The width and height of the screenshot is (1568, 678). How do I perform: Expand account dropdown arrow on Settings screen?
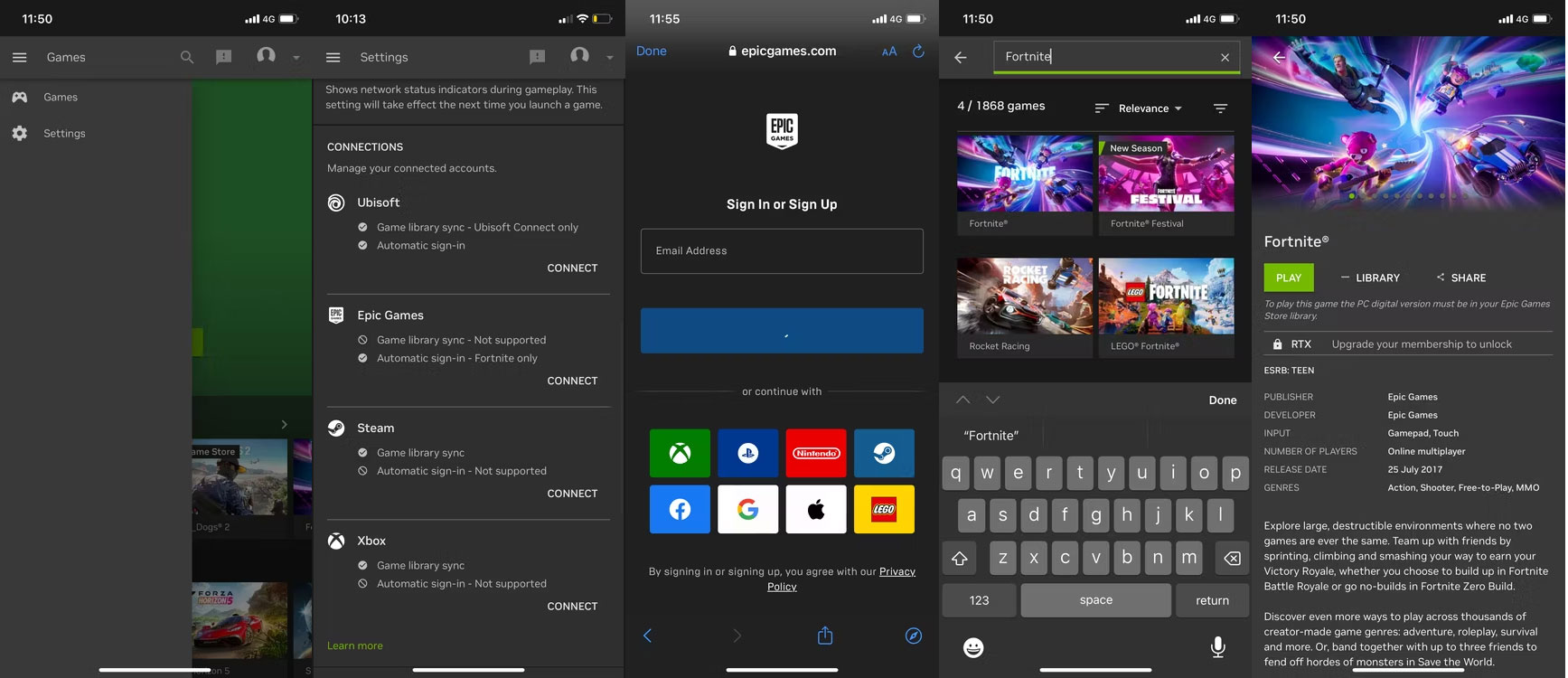coord(609,58)
